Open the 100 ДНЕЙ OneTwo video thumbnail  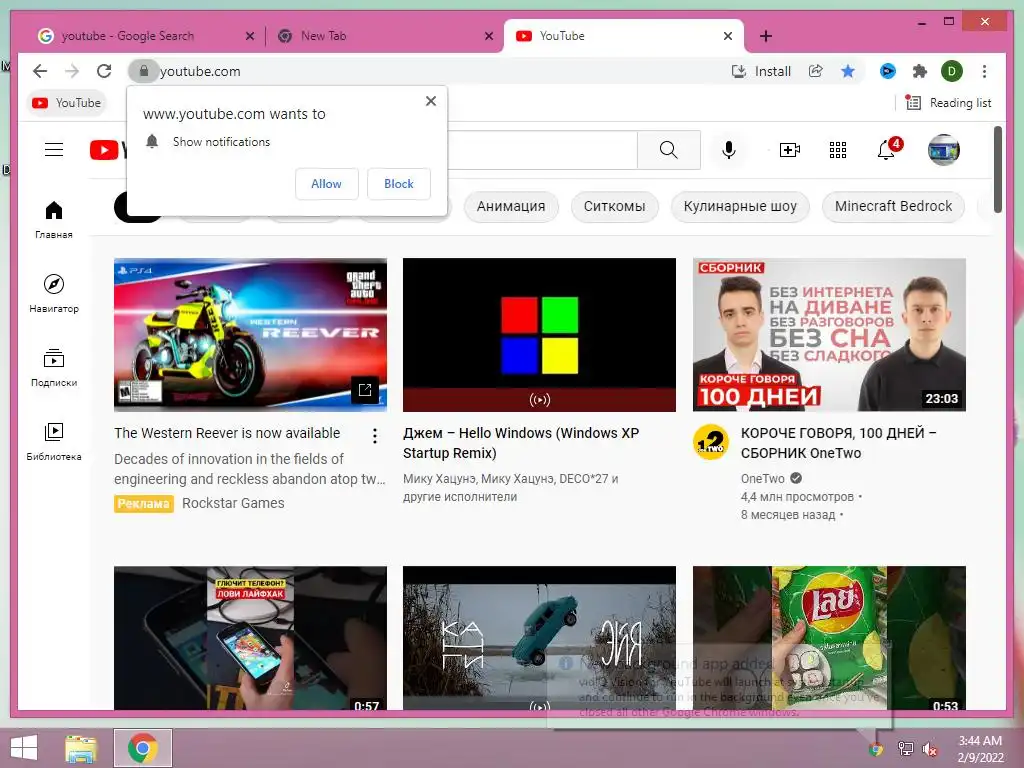(829, 334)
